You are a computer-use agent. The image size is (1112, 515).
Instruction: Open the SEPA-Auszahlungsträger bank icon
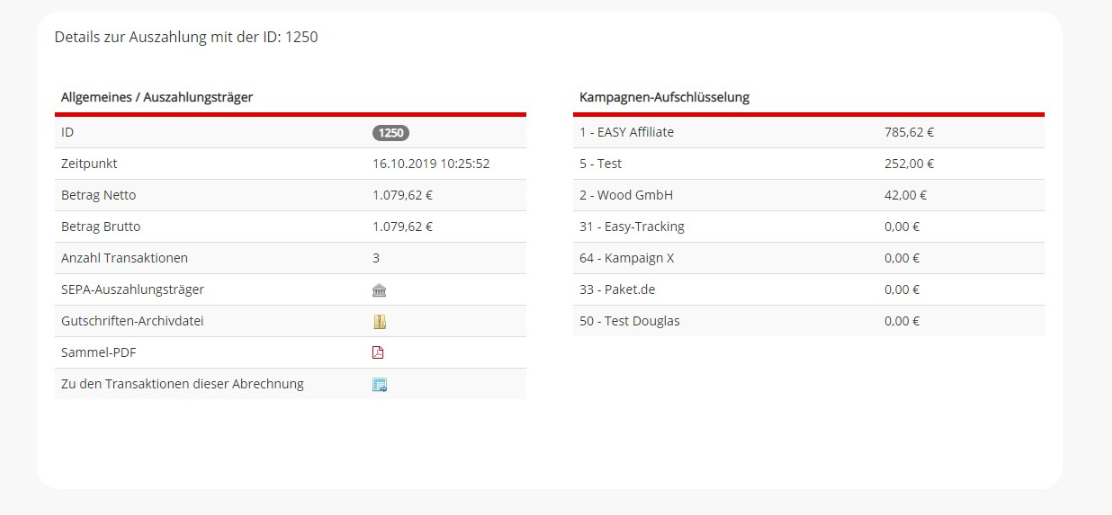(379, 290)
